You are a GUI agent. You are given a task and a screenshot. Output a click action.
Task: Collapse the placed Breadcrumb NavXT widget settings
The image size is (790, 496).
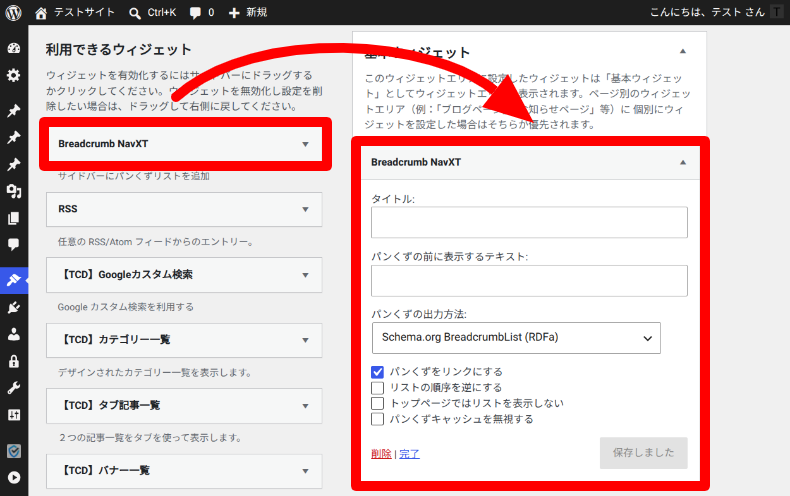[683, 162]
